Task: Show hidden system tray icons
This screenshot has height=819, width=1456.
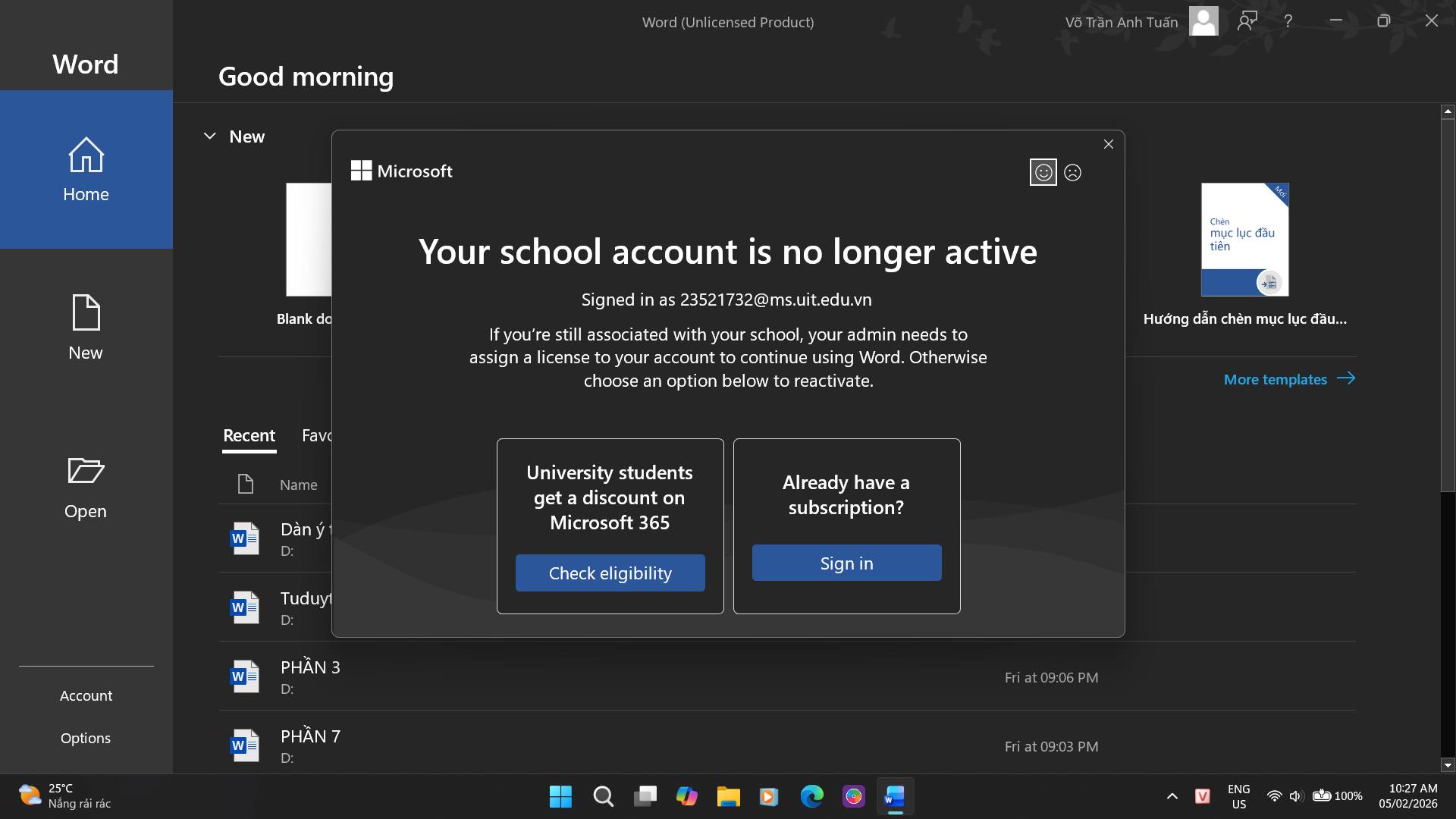Action: coord(1172,796)
